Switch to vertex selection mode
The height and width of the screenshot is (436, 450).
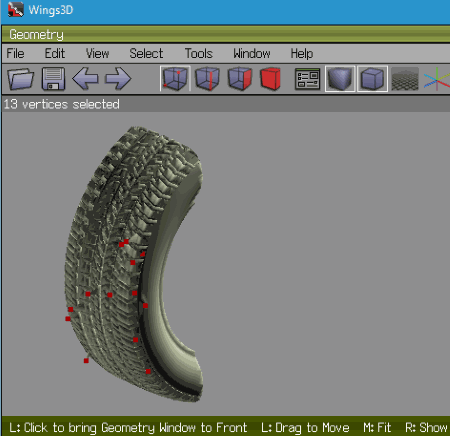pyautogui.click(x=175, y=79)
